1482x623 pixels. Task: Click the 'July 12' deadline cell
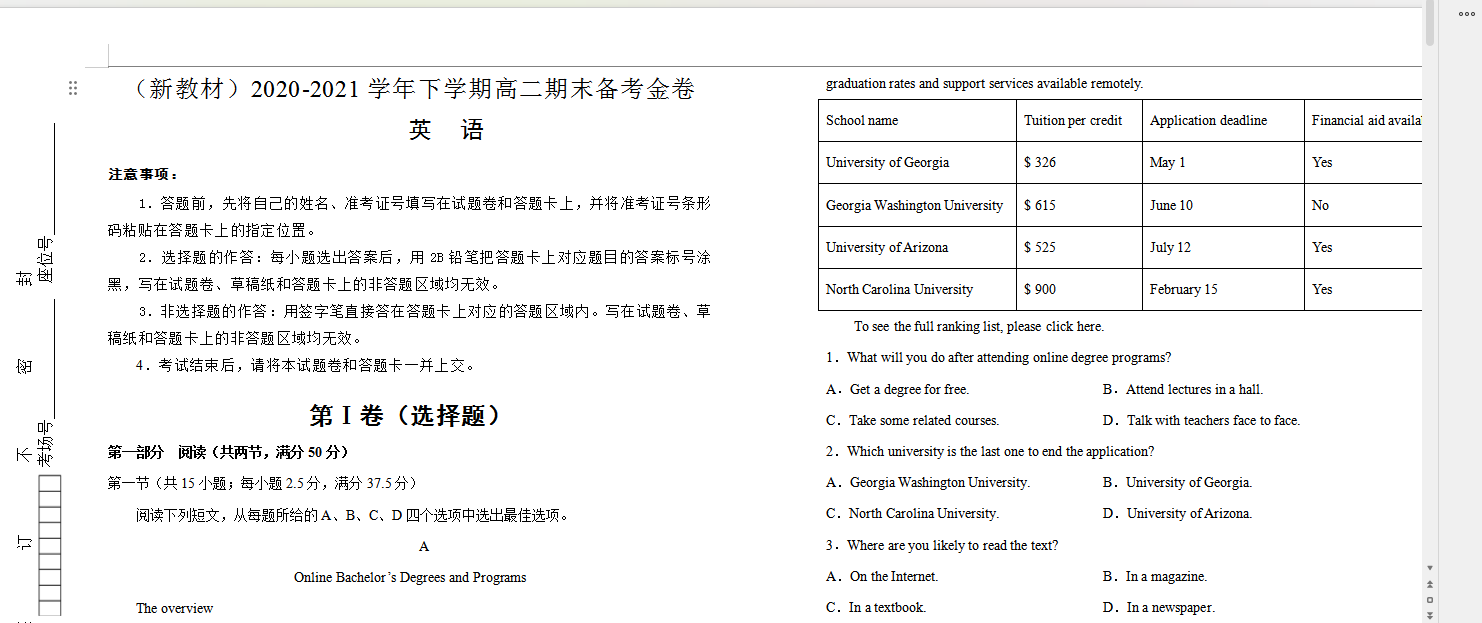[1223, 247]
